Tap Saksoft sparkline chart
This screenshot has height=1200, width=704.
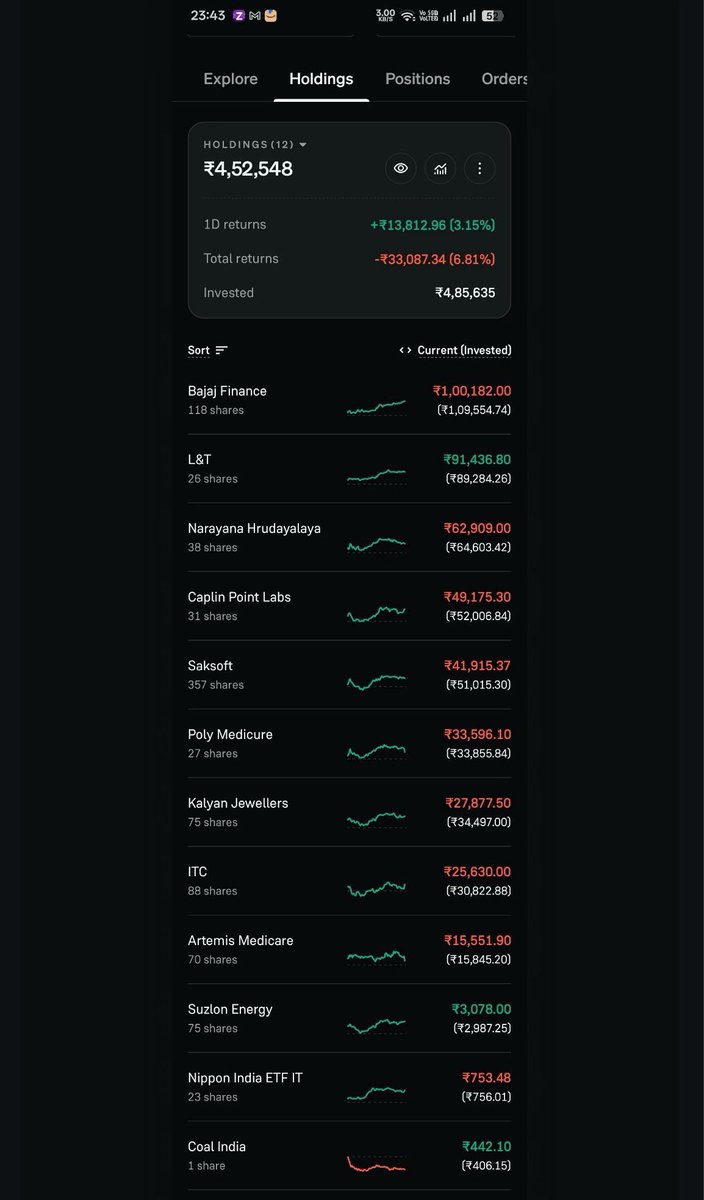click(376, 681)
